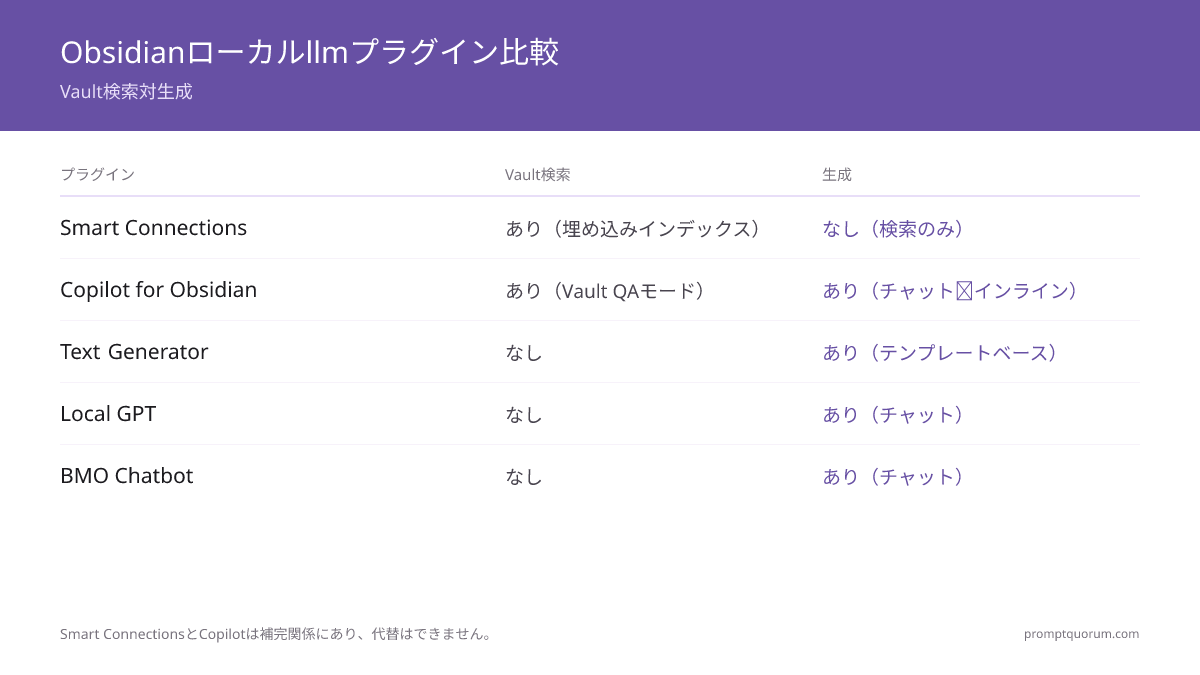This screenshot has height=675, width=1200.
Task: Click the footnote about Smart ConnectionsとCopilot
Action: tap(278, 634)
